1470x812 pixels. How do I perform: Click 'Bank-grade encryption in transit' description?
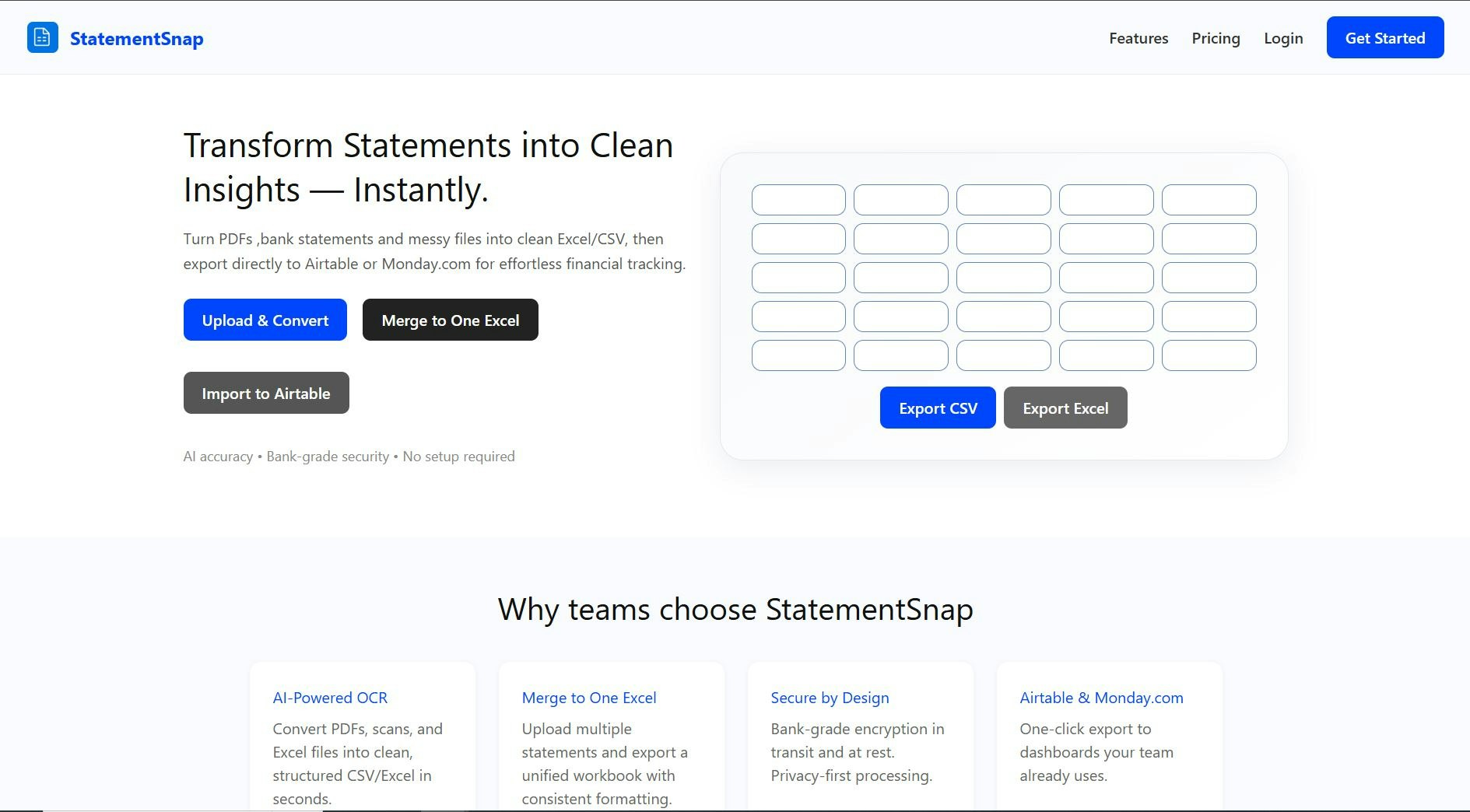click(x=858, y=752)
